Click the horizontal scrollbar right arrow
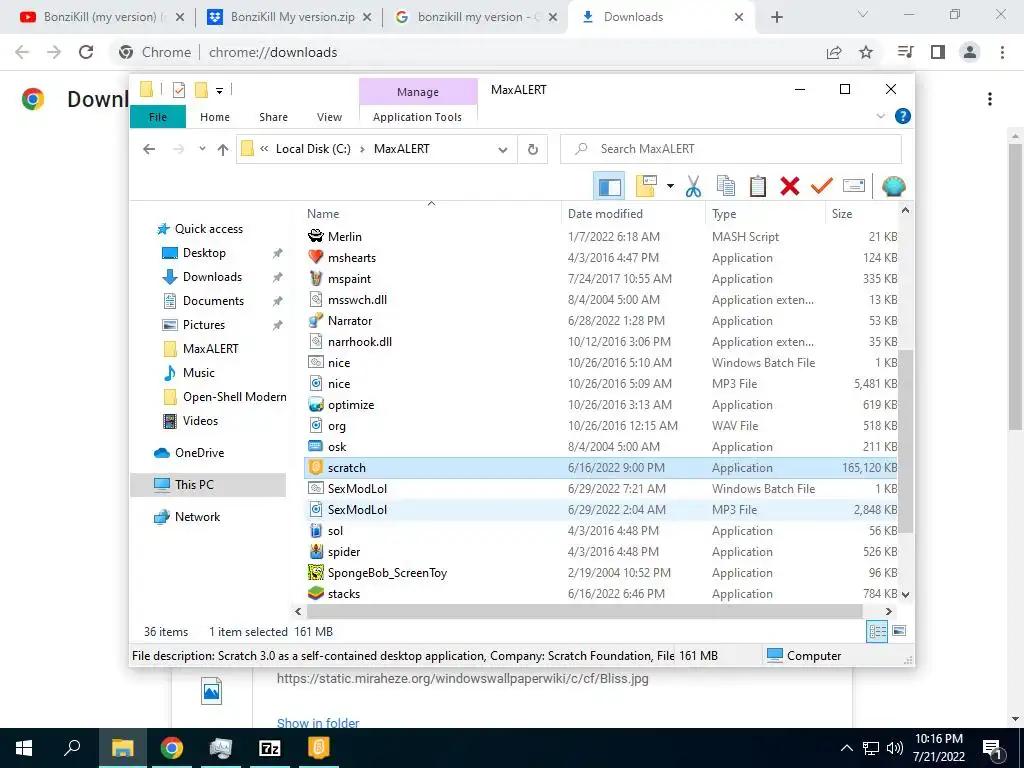This screenshot has height=768, width=1024. pos(889,611)
